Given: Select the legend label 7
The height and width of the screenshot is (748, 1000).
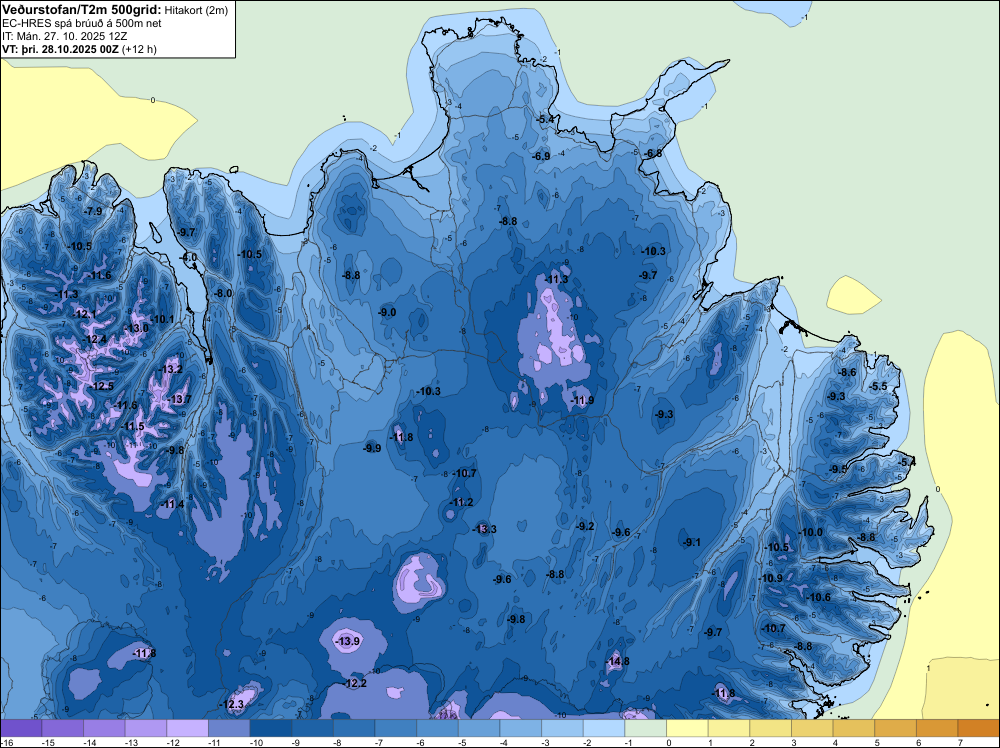Looking at the screenshot, I should point(960,743).
